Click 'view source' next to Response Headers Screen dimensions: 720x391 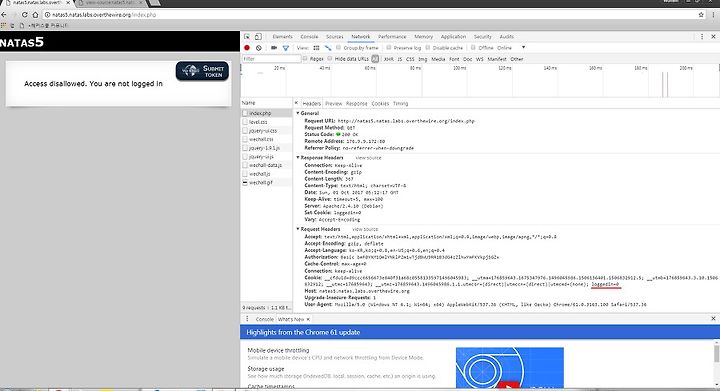click(368, 158)
